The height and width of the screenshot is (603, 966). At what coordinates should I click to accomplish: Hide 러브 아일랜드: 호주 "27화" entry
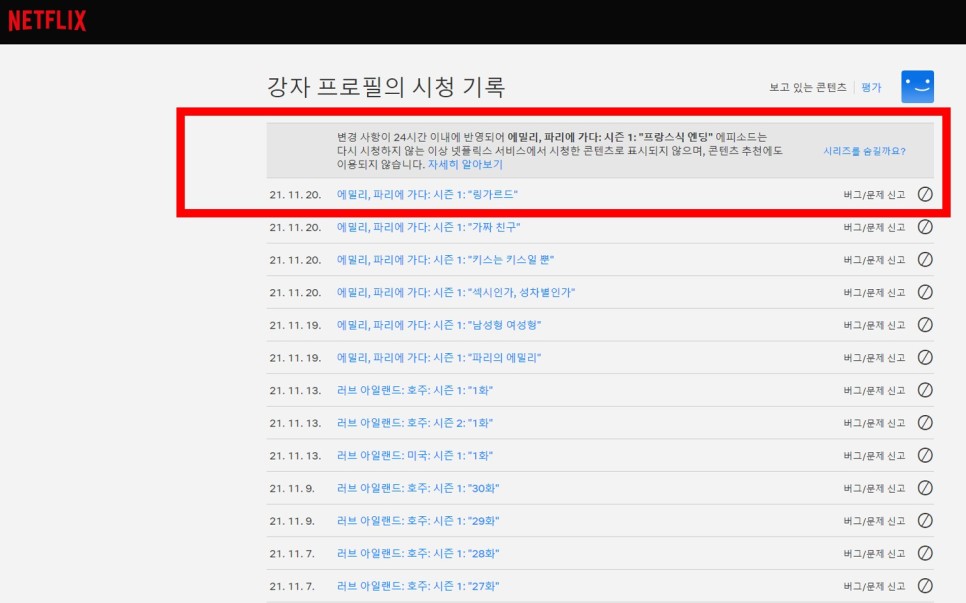(x=925, y=586)
